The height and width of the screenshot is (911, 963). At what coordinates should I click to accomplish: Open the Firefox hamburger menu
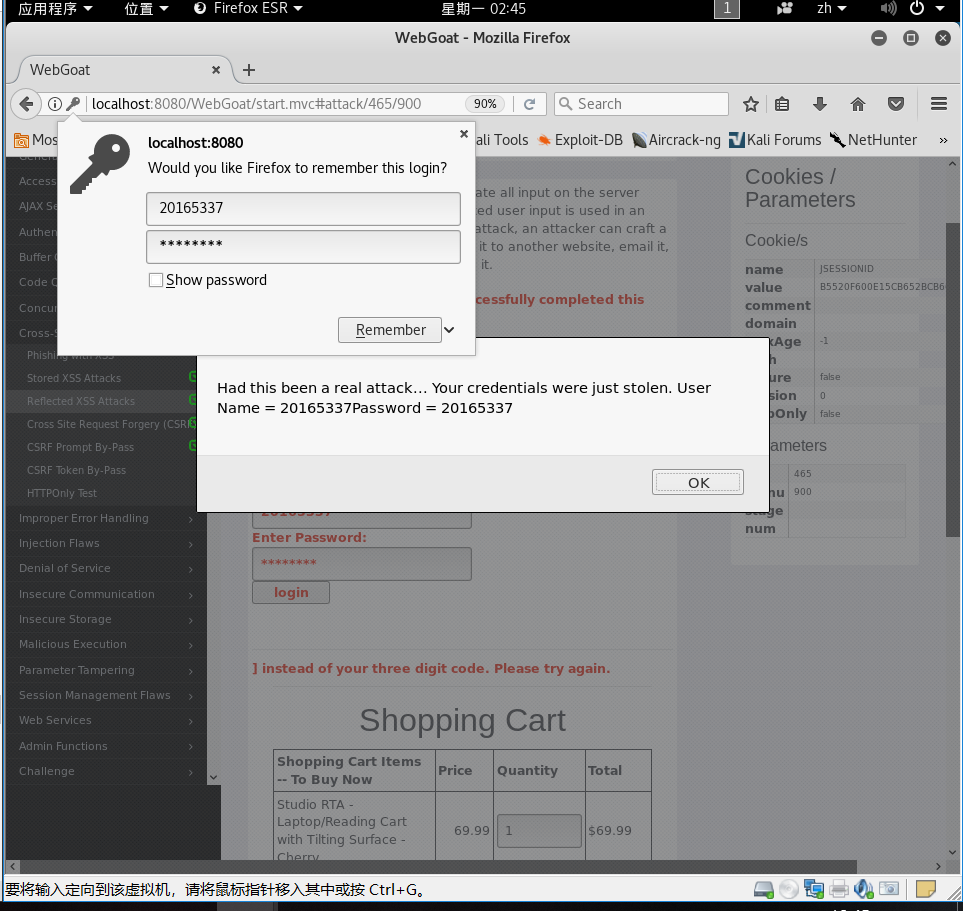[939, 104]
